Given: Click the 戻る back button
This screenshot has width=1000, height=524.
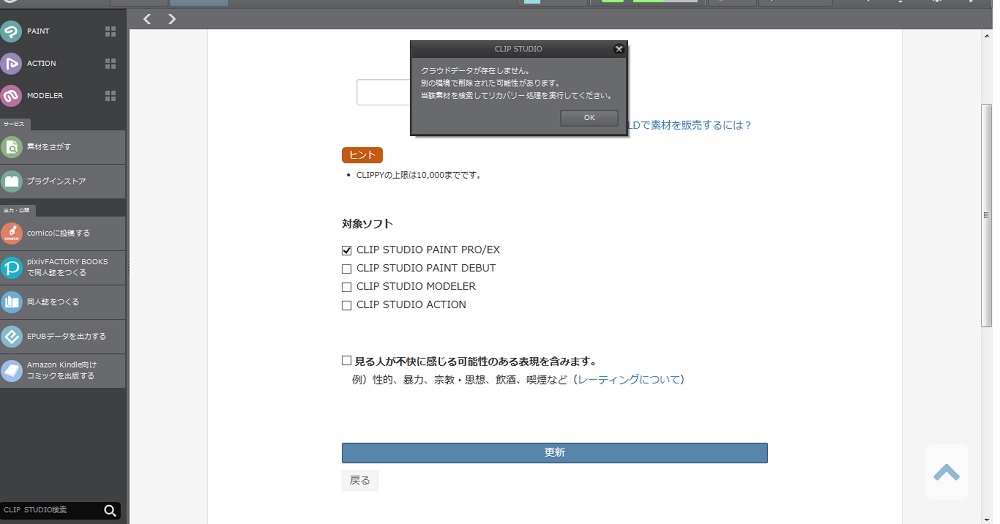Looking at the screenshot, I should coord(360,481).
